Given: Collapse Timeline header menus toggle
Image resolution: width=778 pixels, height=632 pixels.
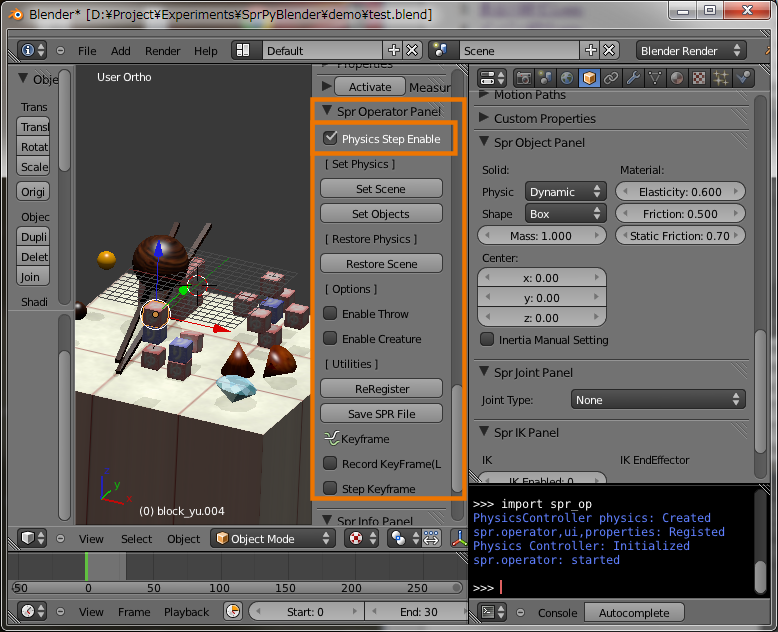Looking at the screenshot, I should tap(61, 611).
